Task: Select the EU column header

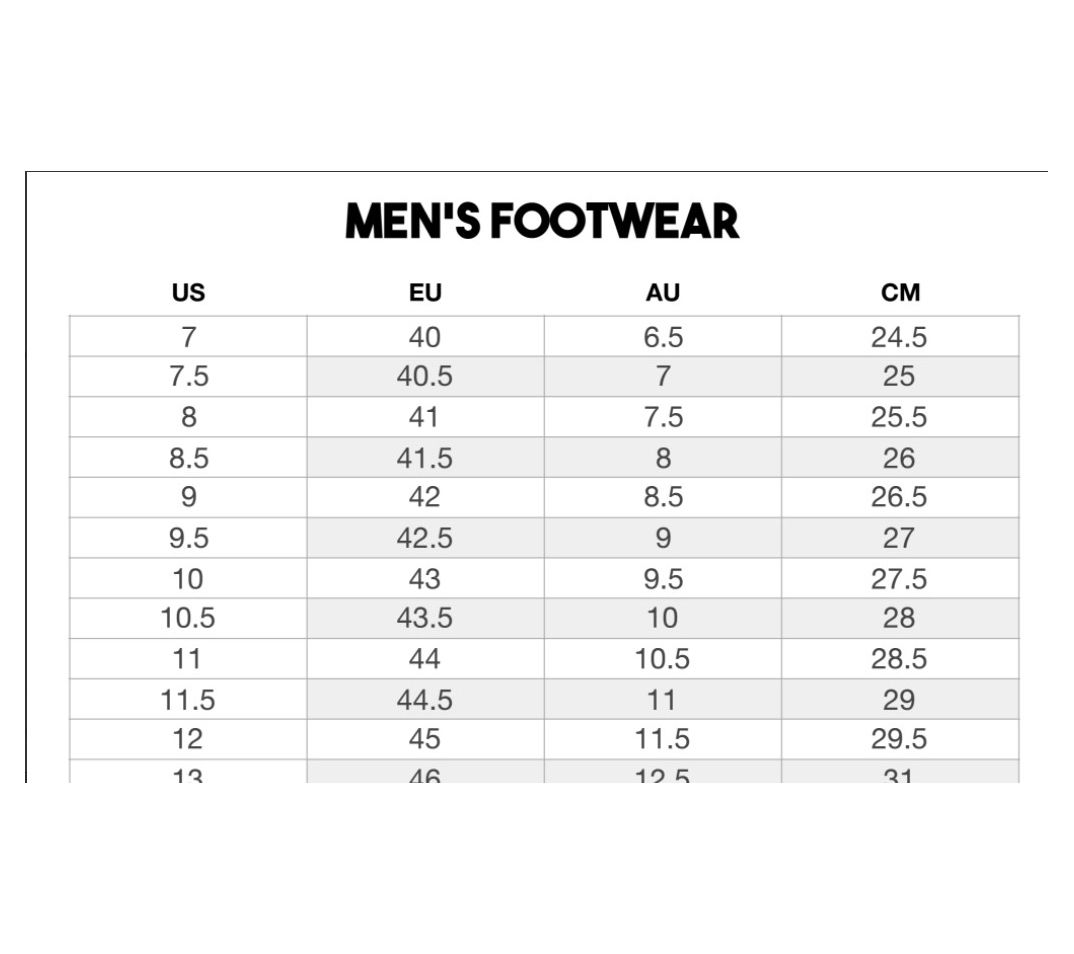Action: (x=425, y=293)
